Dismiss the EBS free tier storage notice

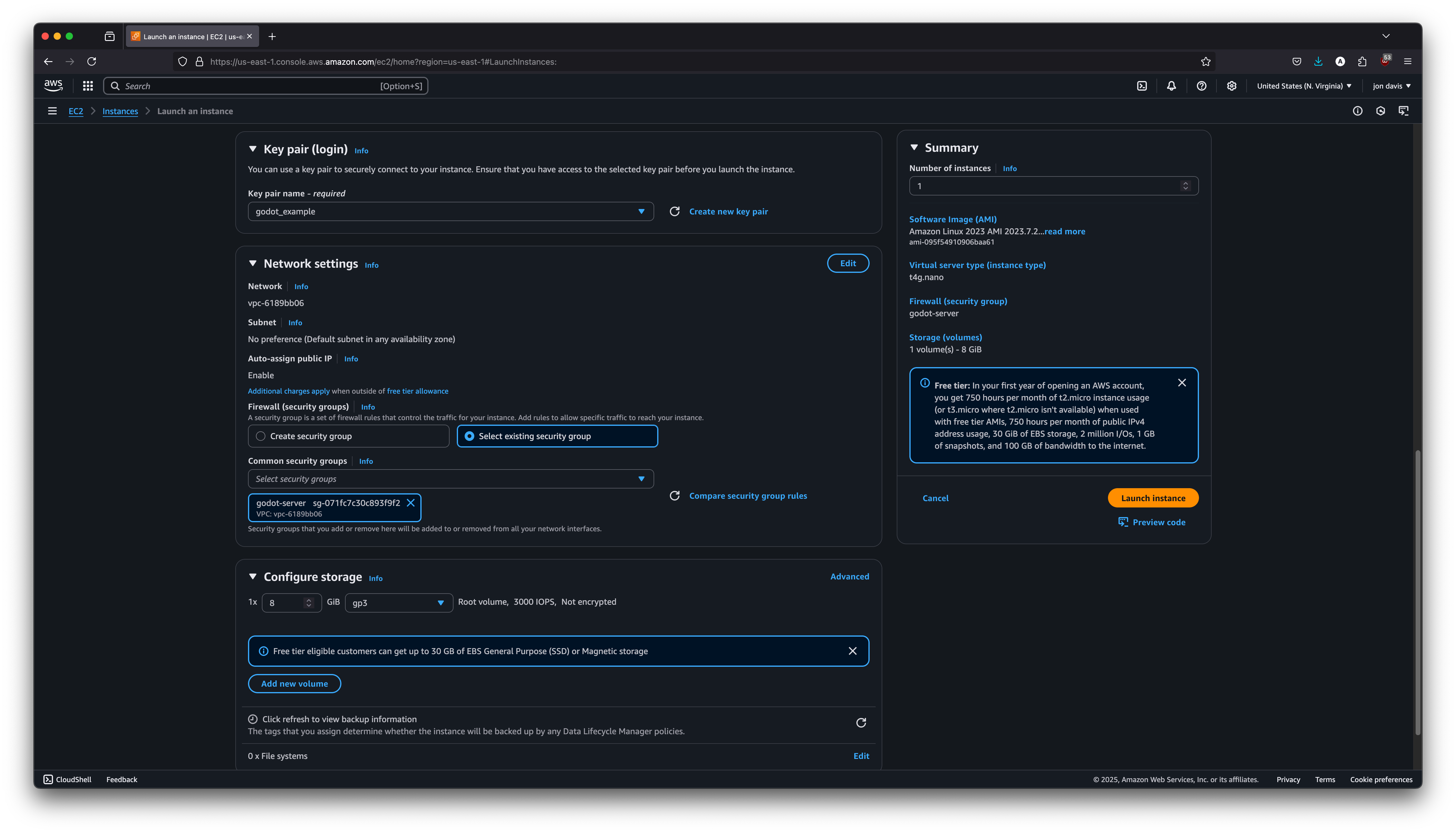pyautogui.click(x=853, y=651)
